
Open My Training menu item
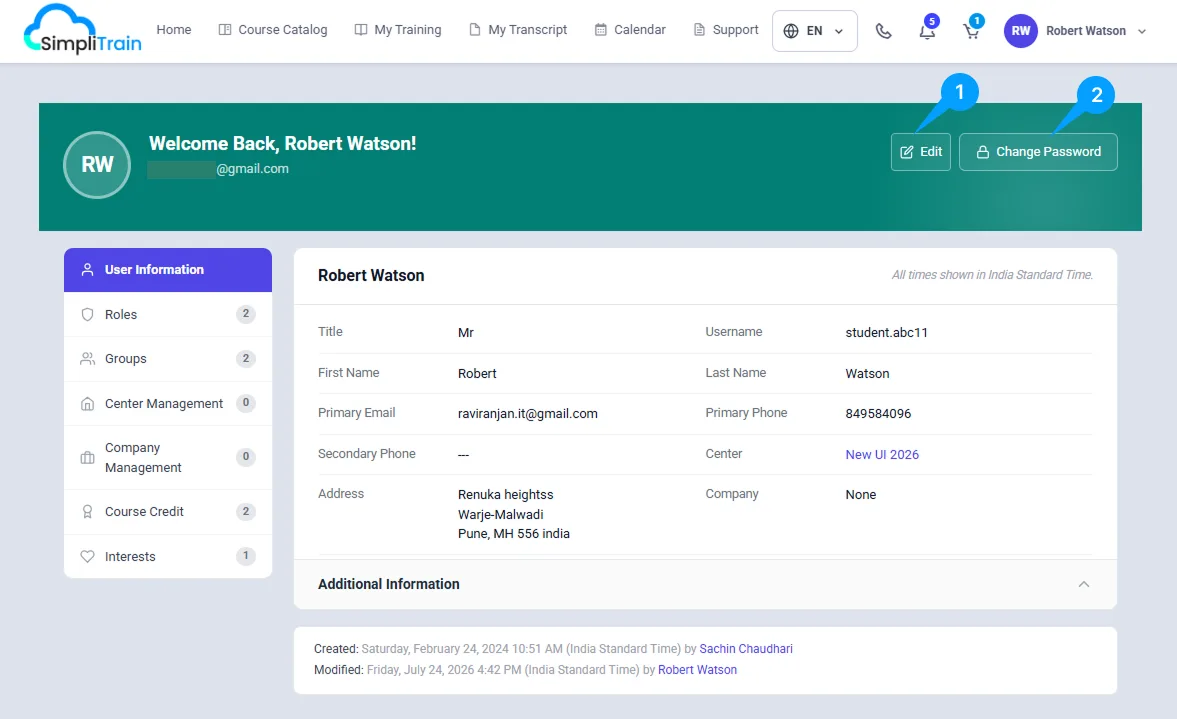[x=398, y=29]
